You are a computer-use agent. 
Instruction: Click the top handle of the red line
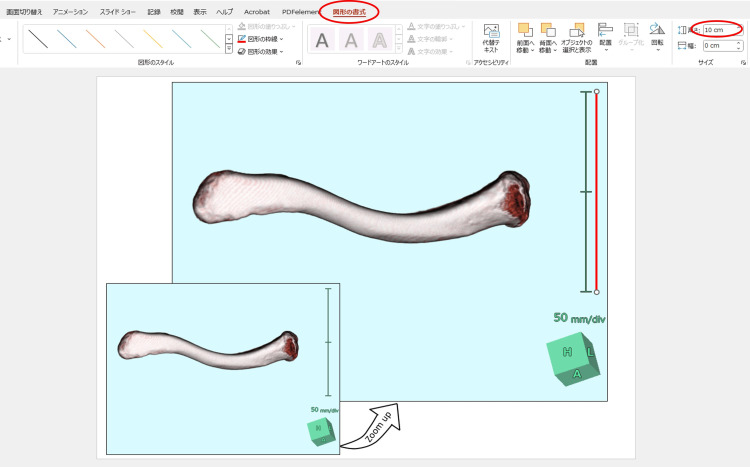point(596,91)
